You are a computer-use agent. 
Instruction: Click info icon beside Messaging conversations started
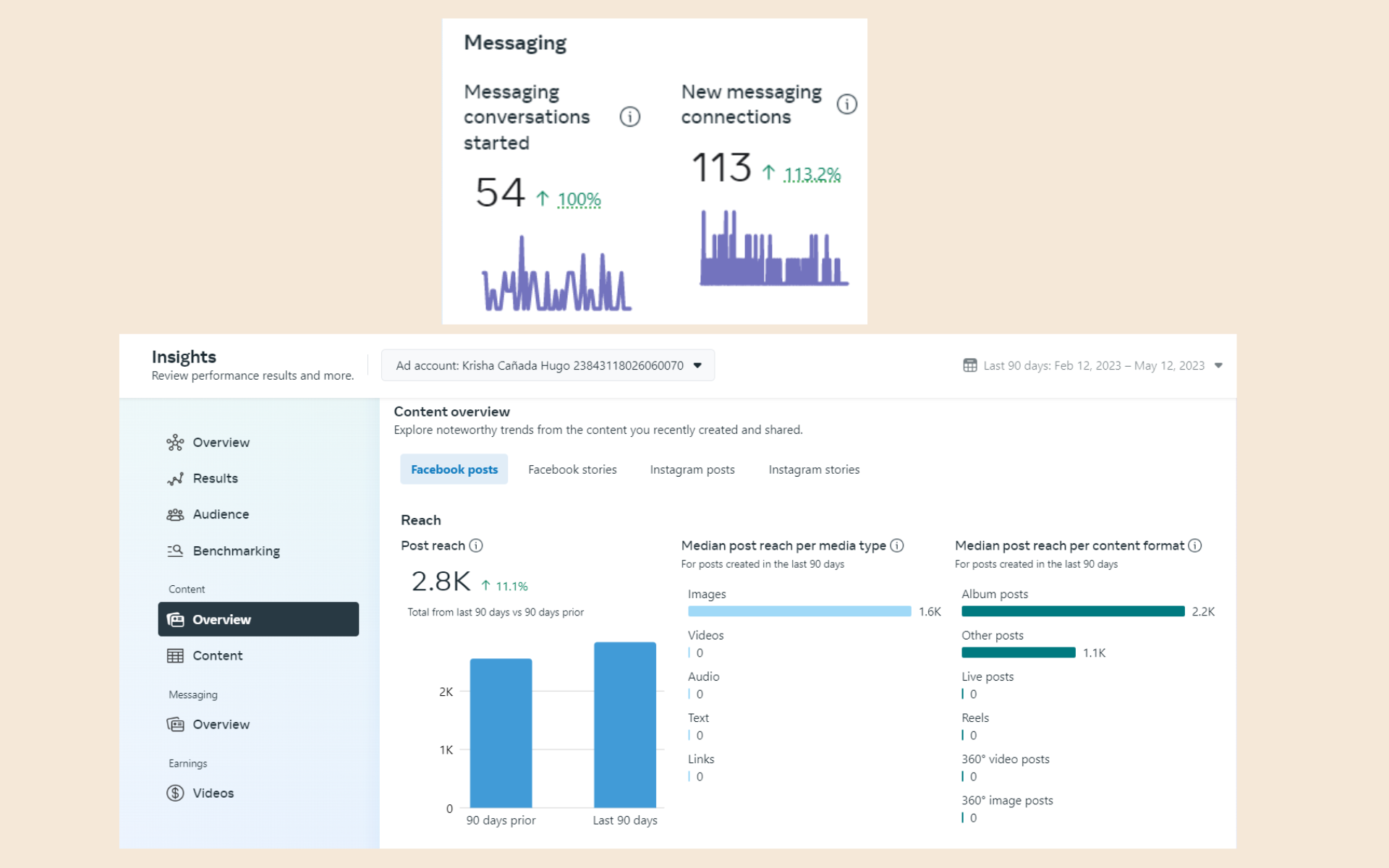630,116
